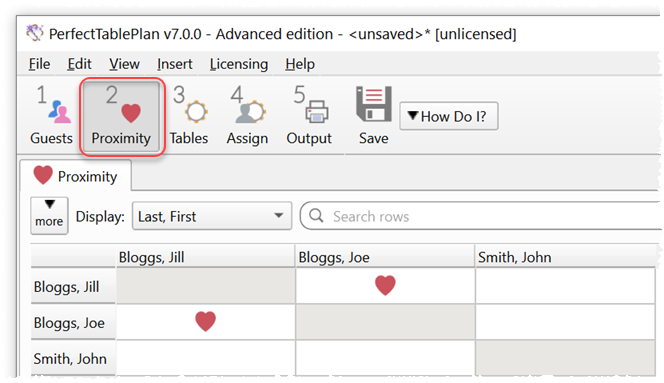Click Bloggs, Jill row Smith, John cell
This screenshot has height=383, width=664.
pos(565,286)
